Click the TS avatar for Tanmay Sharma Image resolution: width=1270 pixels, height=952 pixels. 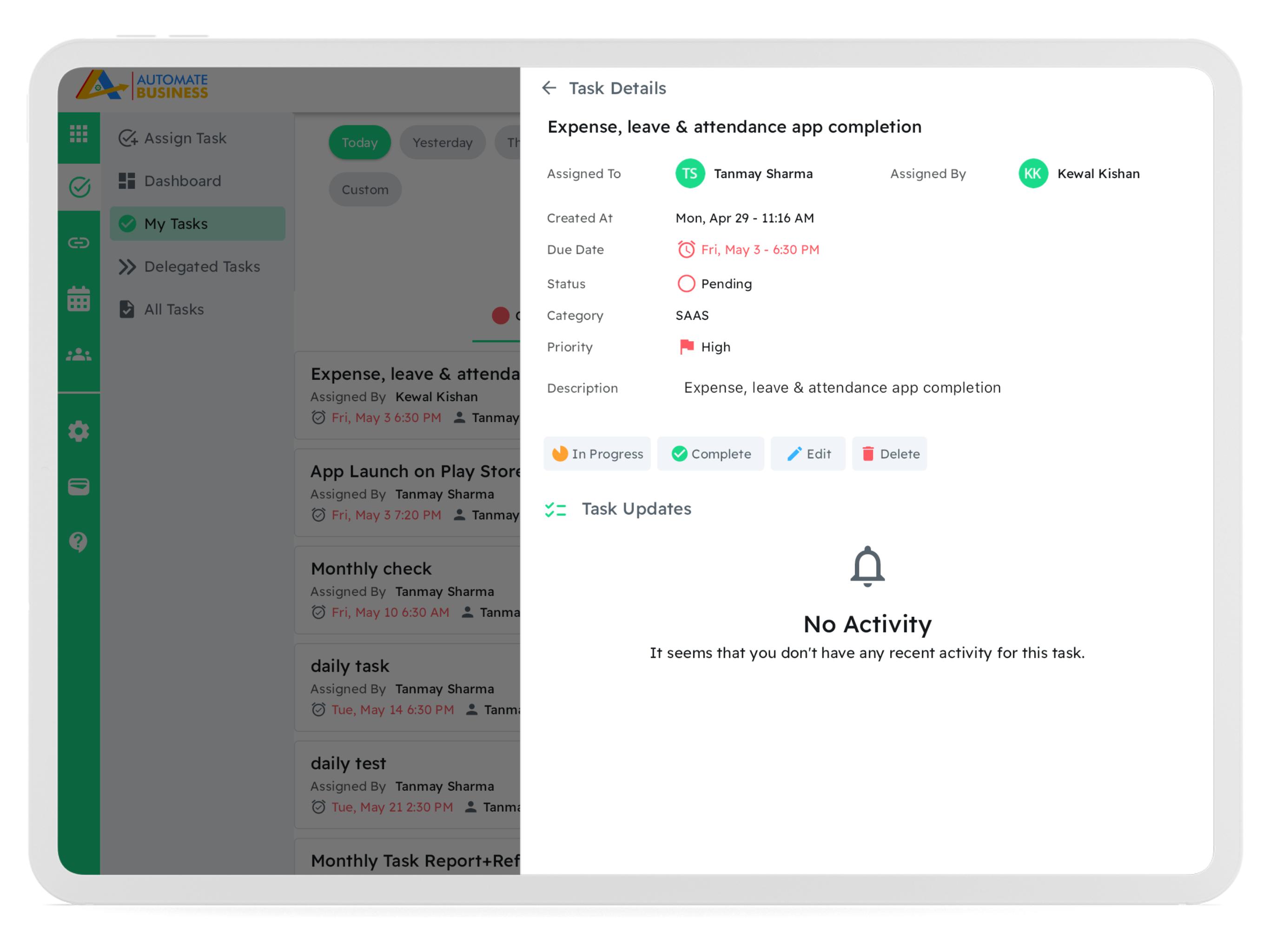(x=690, y=173)
